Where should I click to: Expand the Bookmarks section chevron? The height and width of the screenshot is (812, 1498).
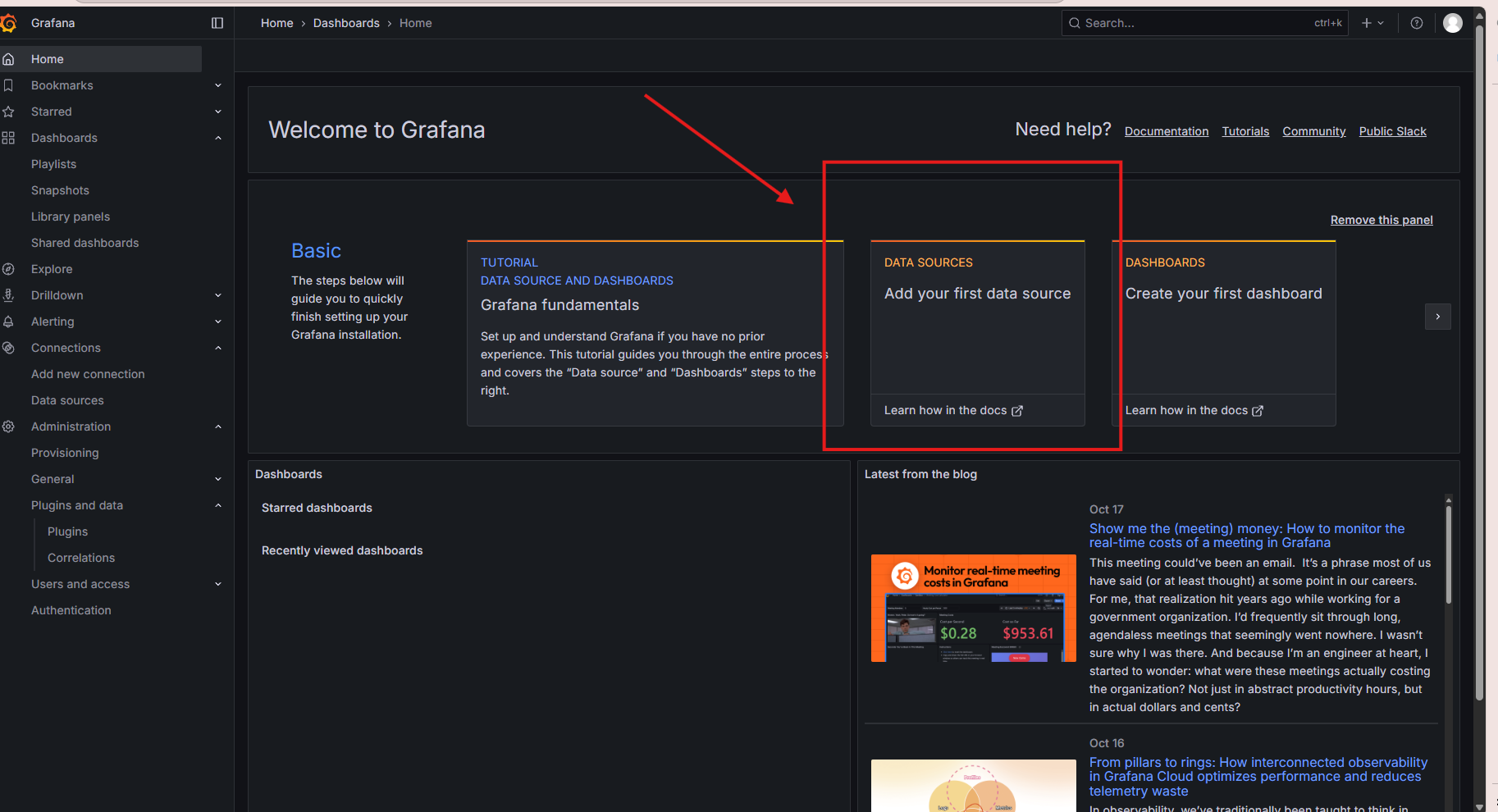point(218,85)
